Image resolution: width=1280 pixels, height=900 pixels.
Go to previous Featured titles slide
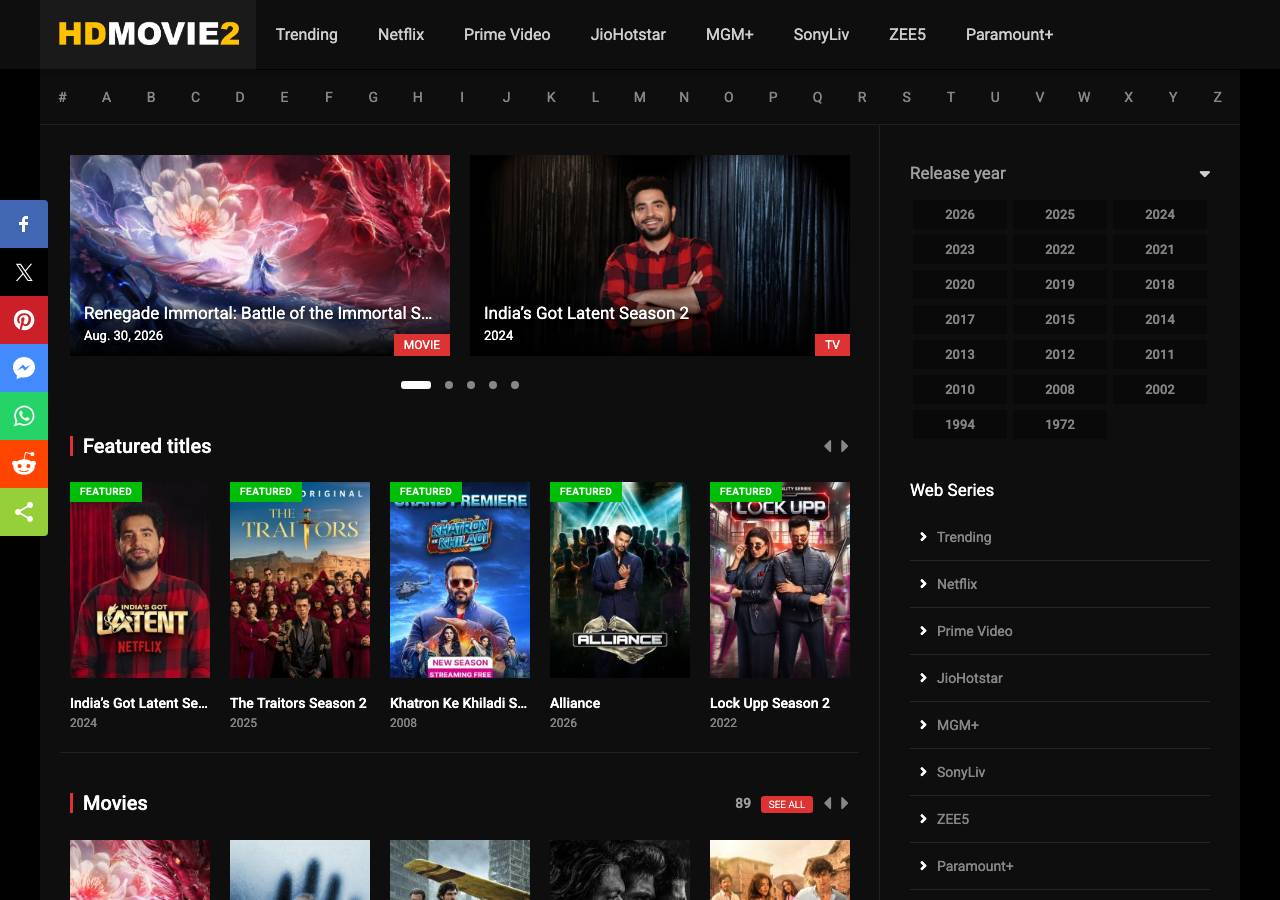827,446
